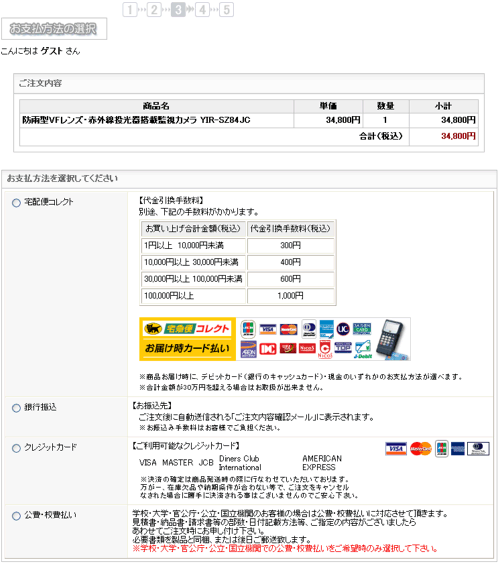
Task: Click the 1,000円 fee cell
Action: [291, 296]
